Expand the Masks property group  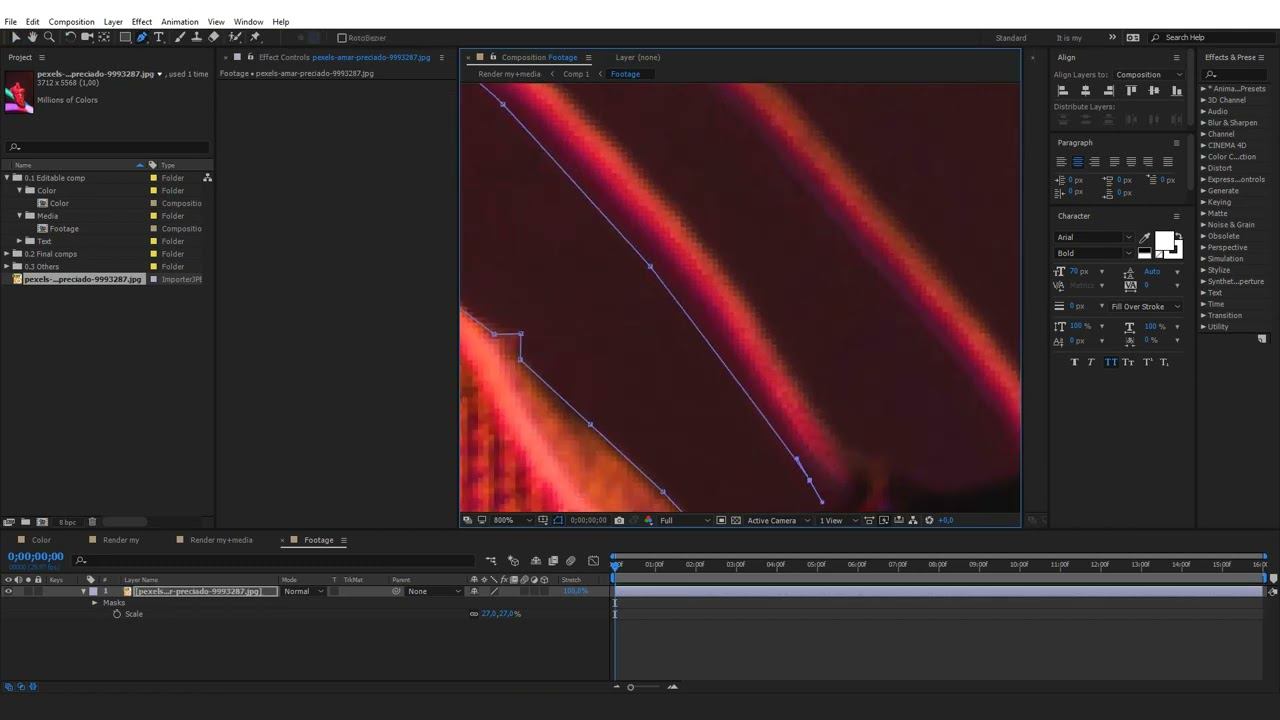tap(95, 603)
